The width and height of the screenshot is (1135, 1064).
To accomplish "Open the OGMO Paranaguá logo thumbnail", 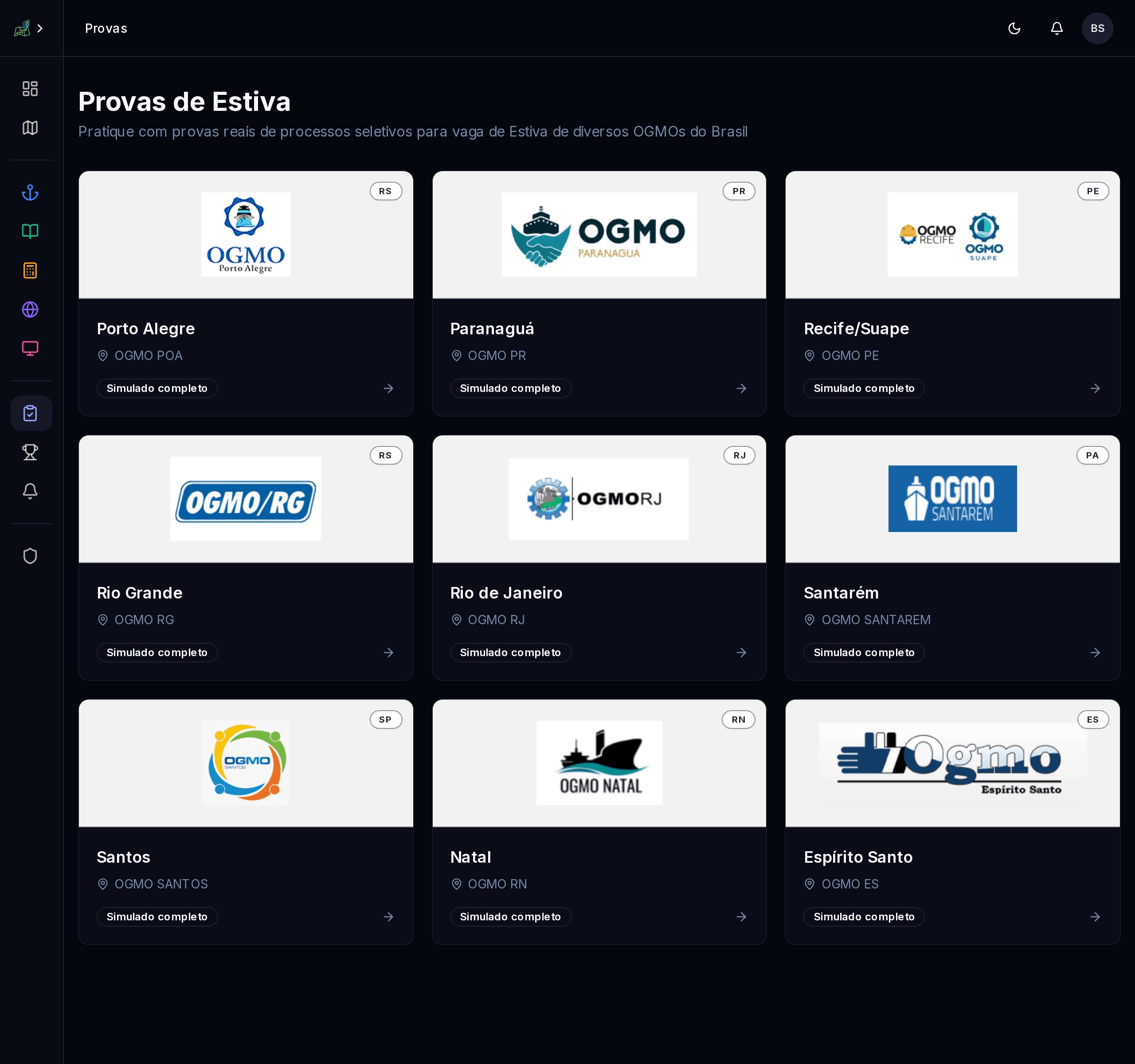I will [599, 235].
